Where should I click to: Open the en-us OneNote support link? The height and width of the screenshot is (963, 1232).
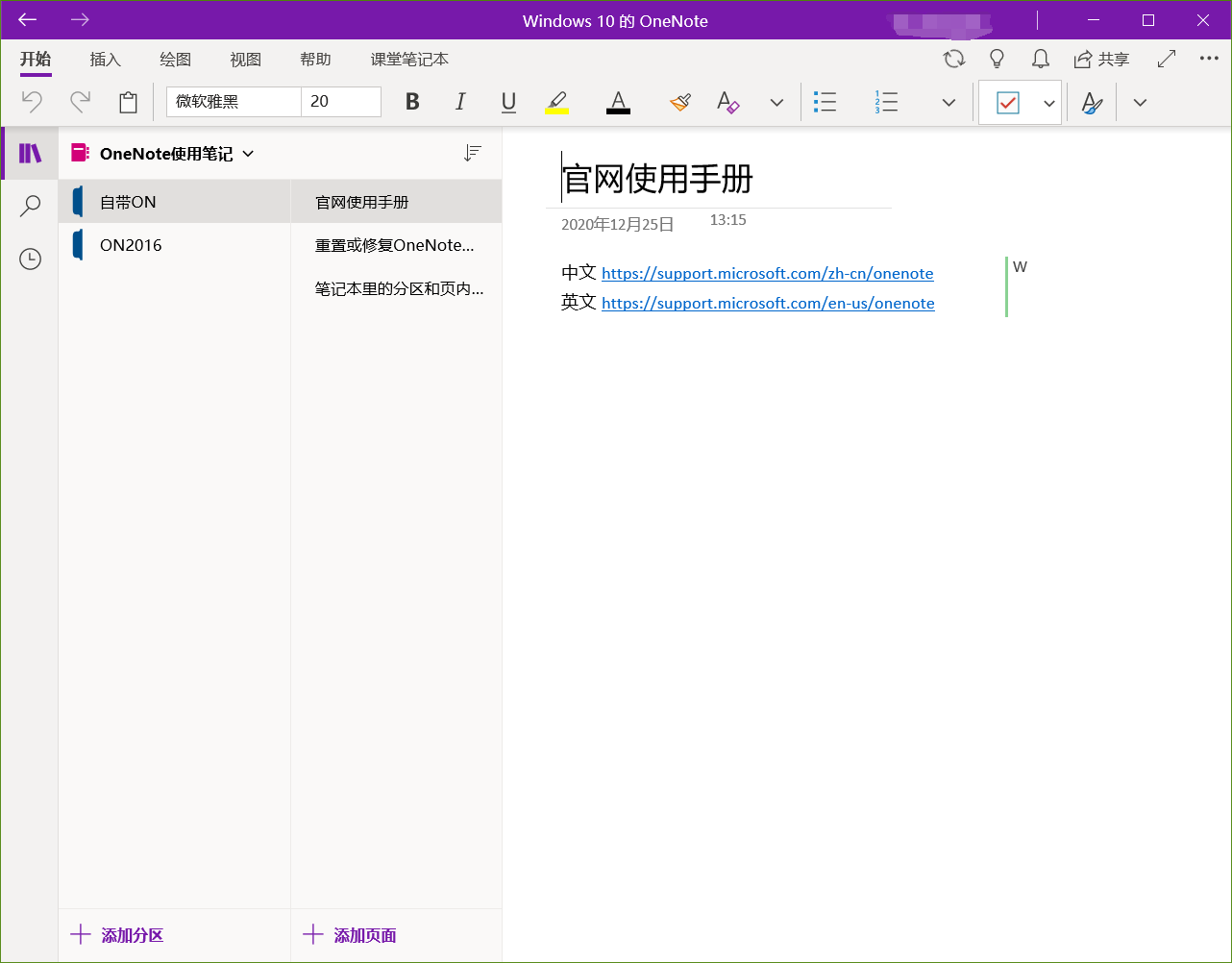click(x=768, y=303)
